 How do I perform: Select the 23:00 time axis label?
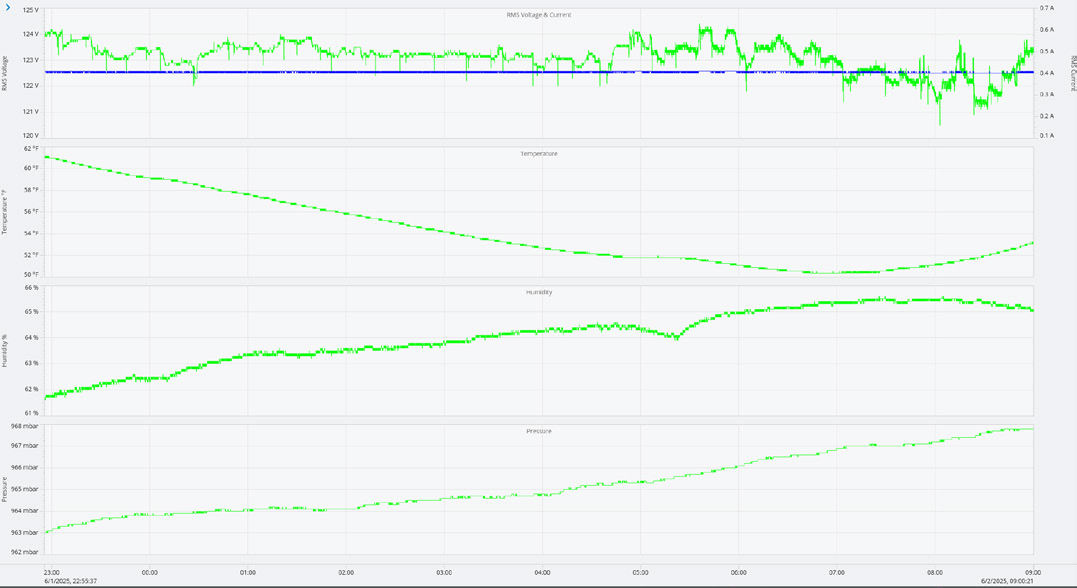(52, 573)
